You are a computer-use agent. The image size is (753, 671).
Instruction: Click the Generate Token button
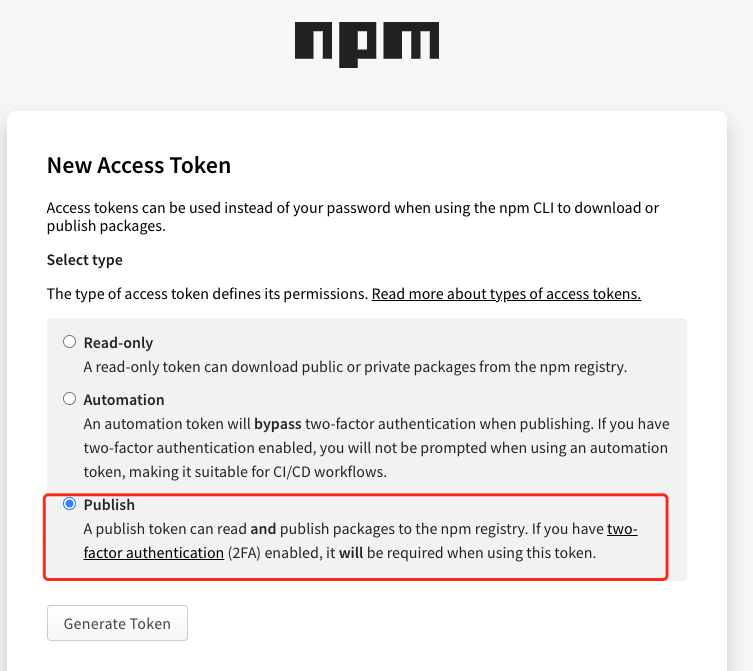(117, 623)
